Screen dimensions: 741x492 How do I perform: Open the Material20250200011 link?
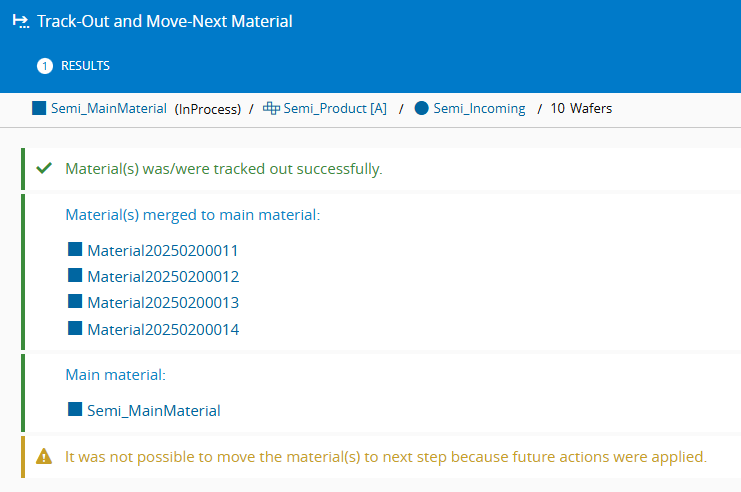click(163, 250)
